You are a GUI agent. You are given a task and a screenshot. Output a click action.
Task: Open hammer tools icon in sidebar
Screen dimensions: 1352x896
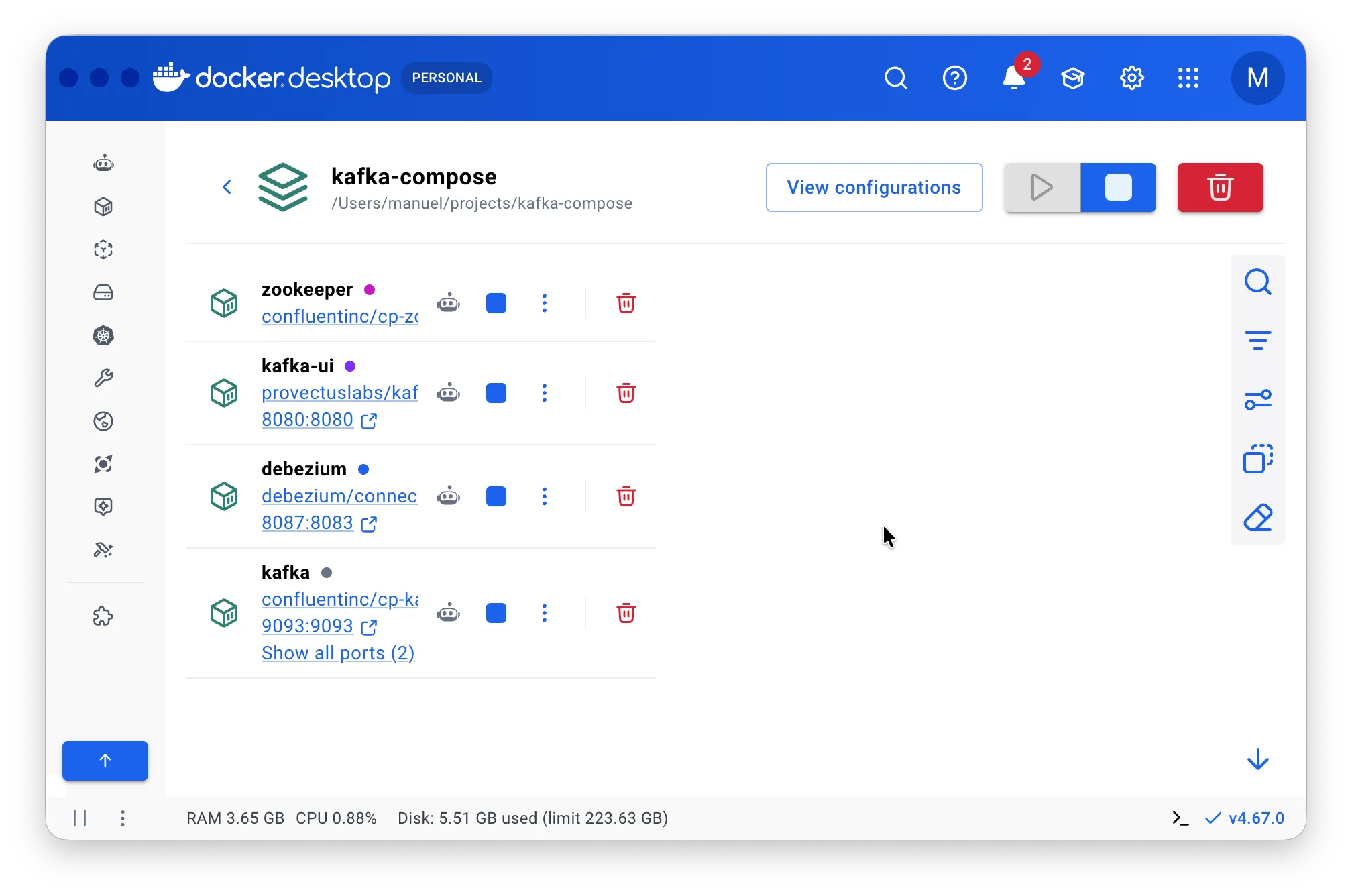coord(103,550)
